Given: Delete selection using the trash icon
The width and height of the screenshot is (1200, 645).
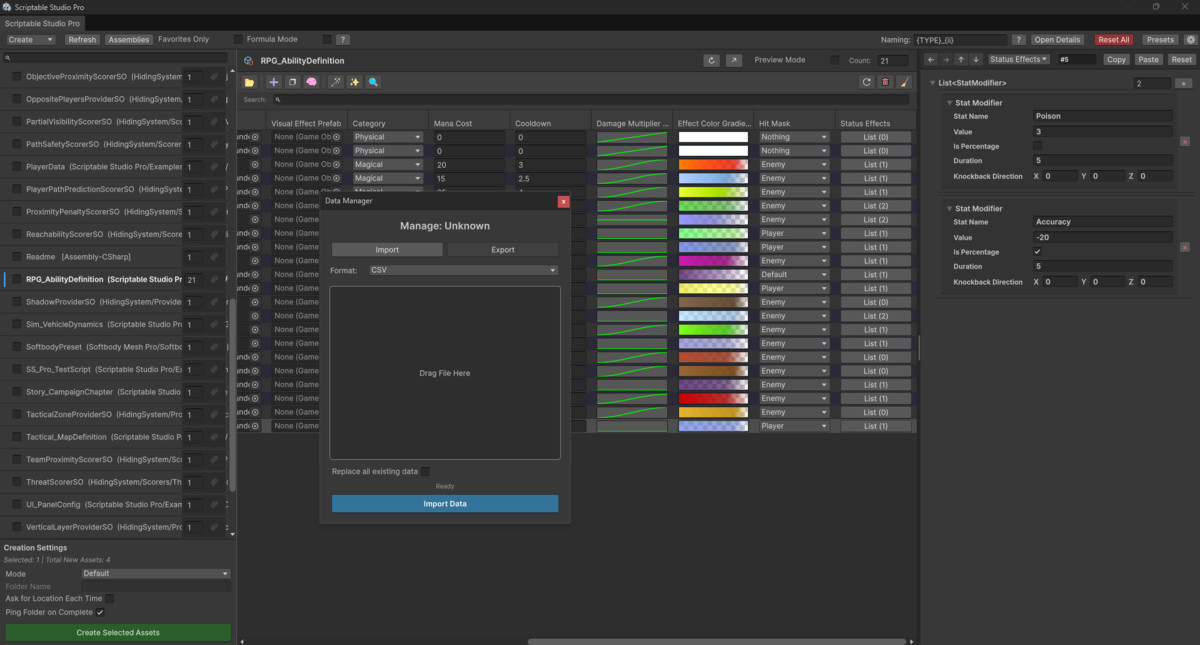Looking at the screenshot, I should [885, 82].
